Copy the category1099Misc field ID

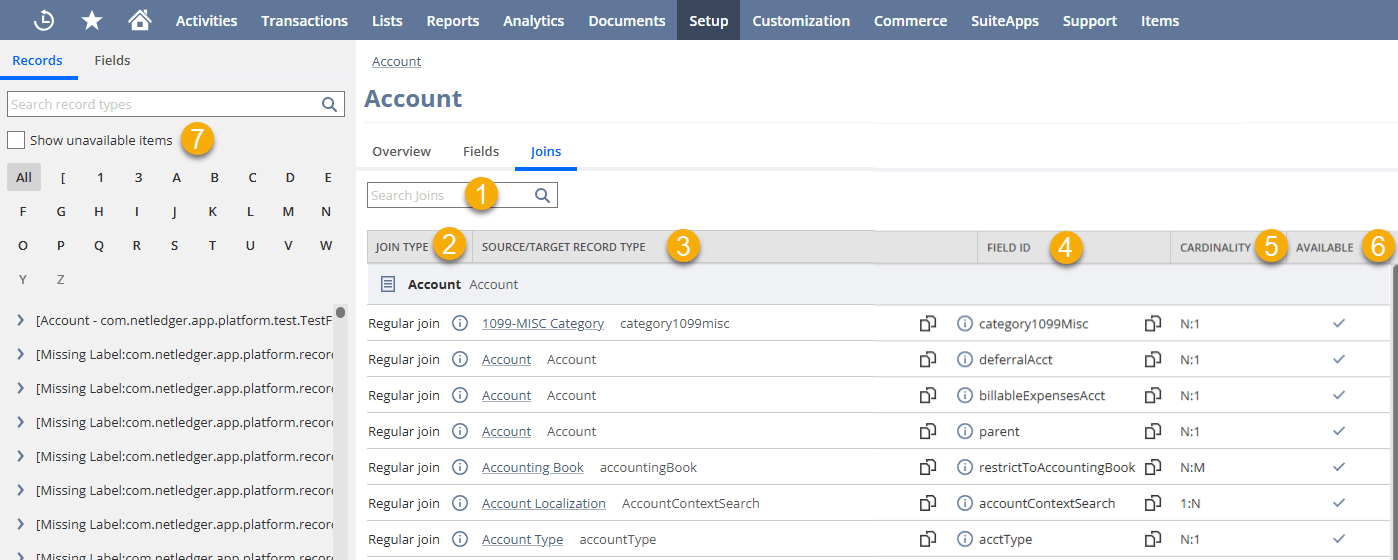tap(1153, 323)
